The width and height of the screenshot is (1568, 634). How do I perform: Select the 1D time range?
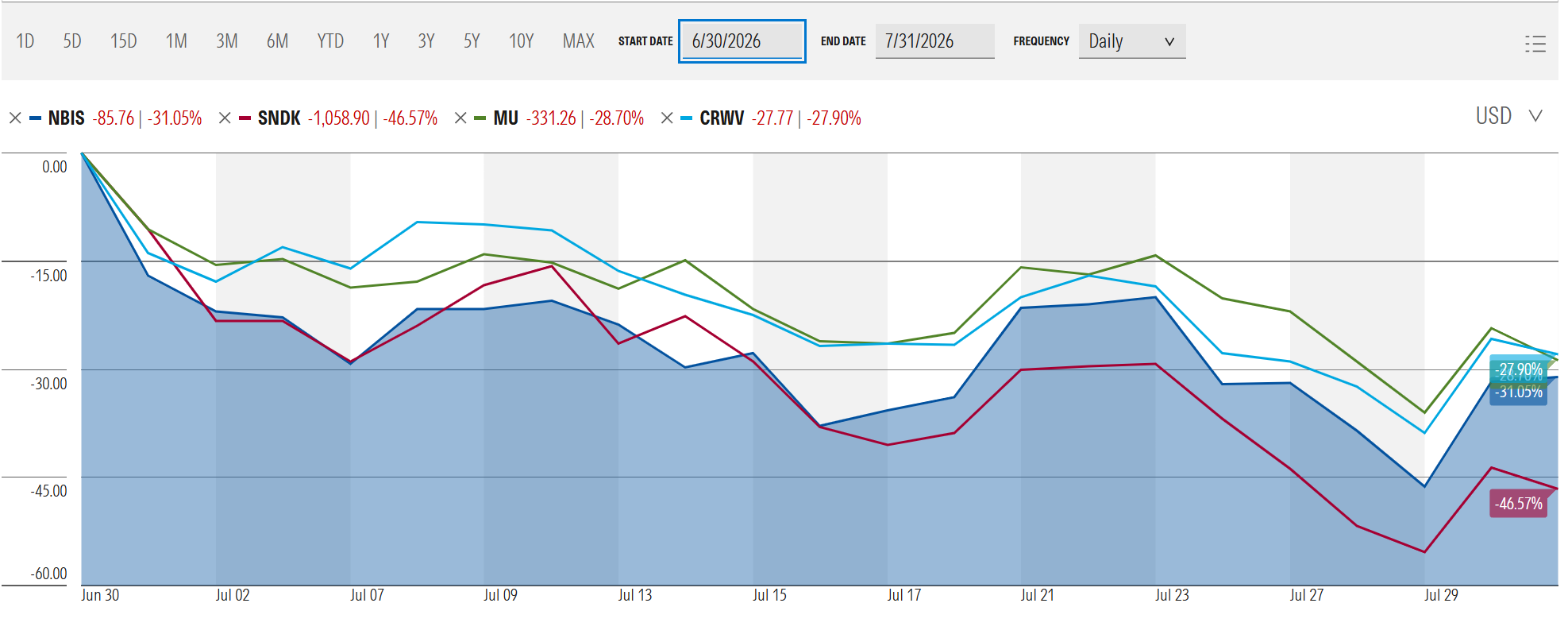[x=25, y=41]
